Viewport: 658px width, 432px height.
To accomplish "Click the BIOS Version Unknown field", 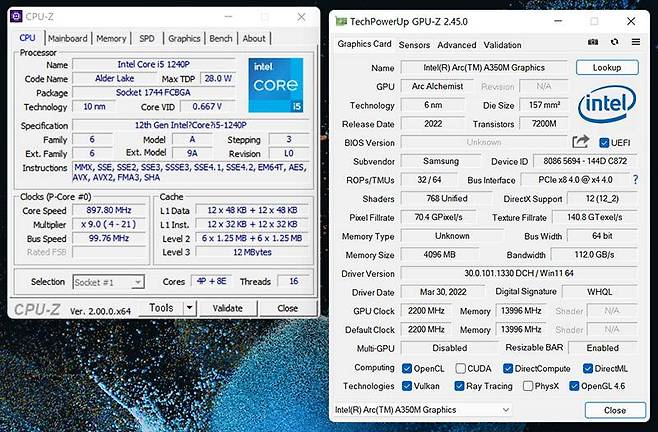I will pos(484,142).
